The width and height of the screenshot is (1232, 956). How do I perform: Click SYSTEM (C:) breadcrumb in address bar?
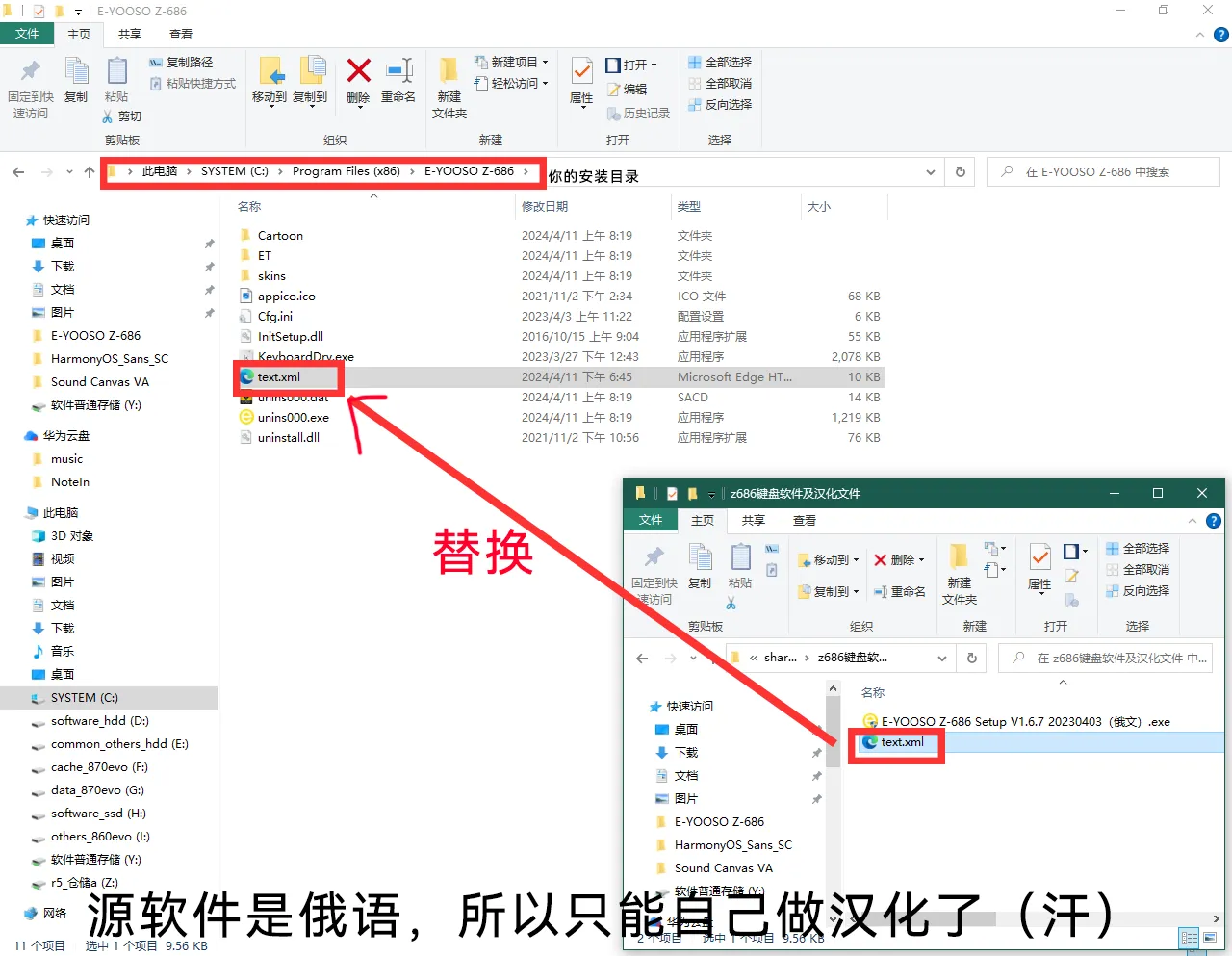click(235, 171)
